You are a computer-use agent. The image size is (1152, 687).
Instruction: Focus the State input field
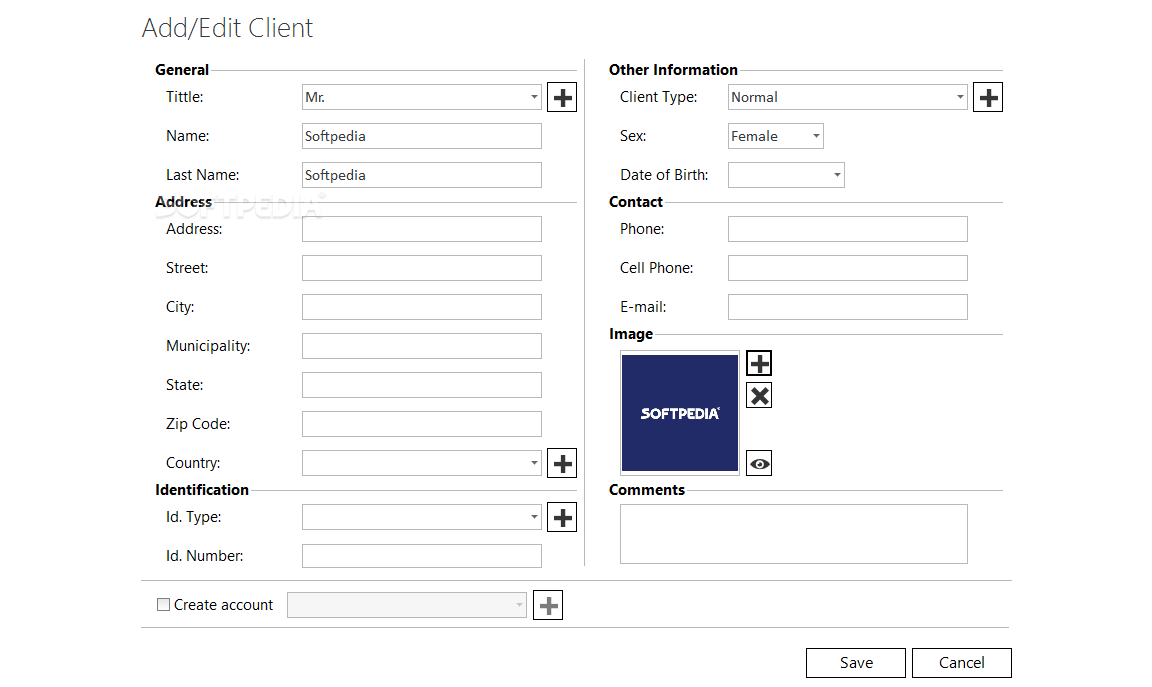[x=422, y=384]
